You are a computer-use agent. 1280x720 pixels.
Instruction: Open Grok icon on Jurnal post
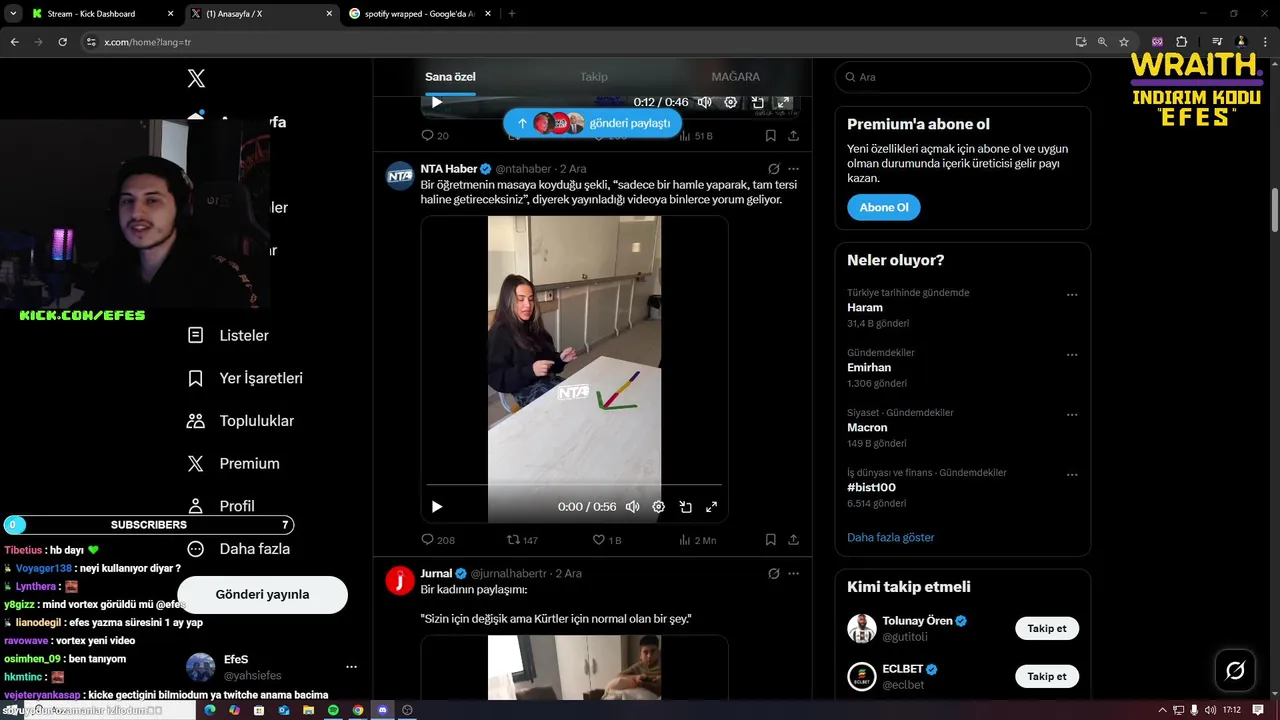tap(773, 574)
